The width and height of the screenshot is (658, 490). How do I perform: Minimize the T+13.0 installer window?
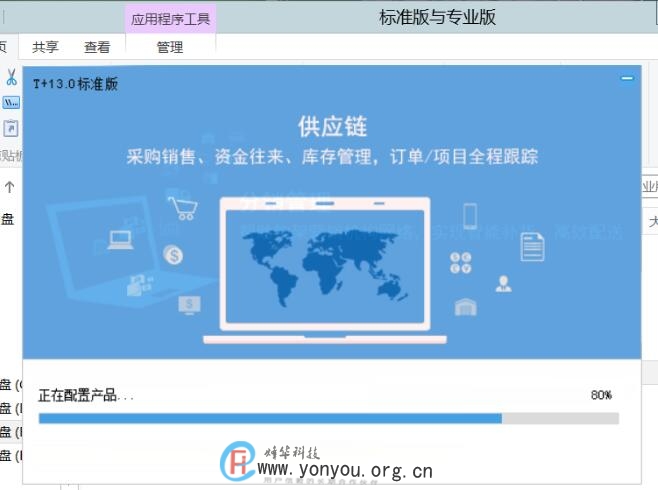(x=627, y=78)
